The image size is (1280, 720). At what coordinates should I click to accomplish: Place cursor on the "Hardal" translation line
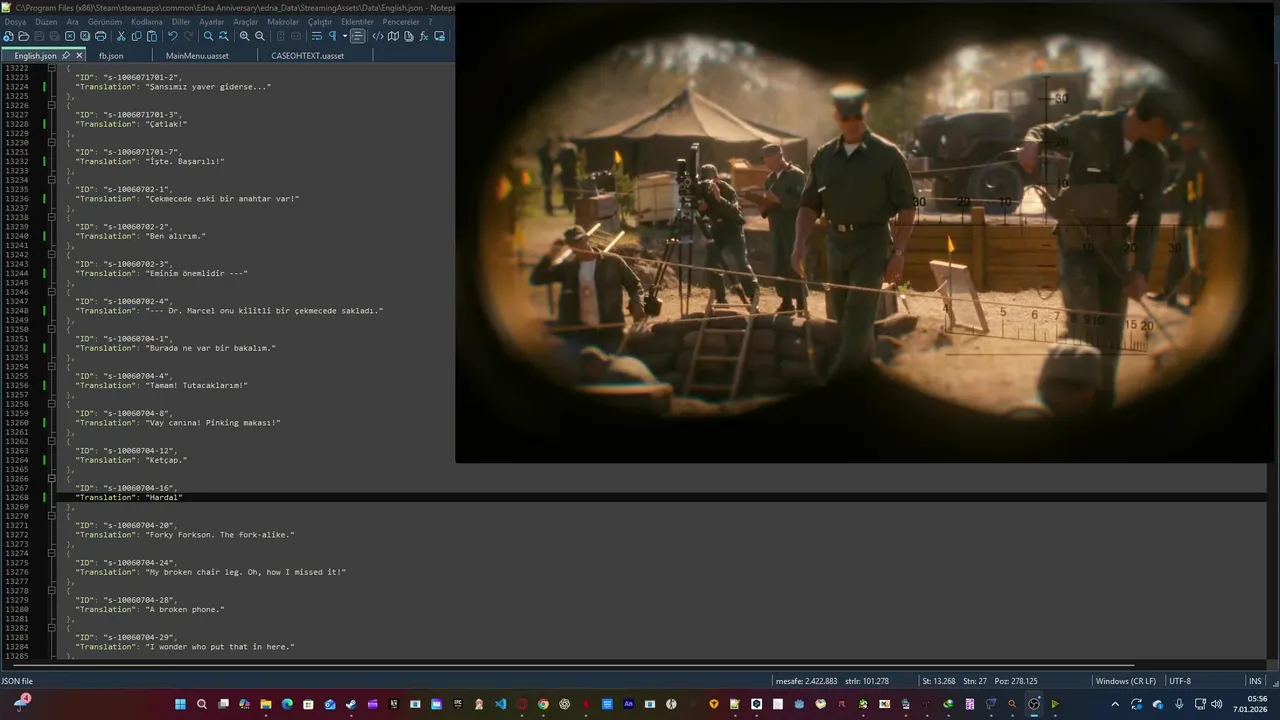click(129, 497)
